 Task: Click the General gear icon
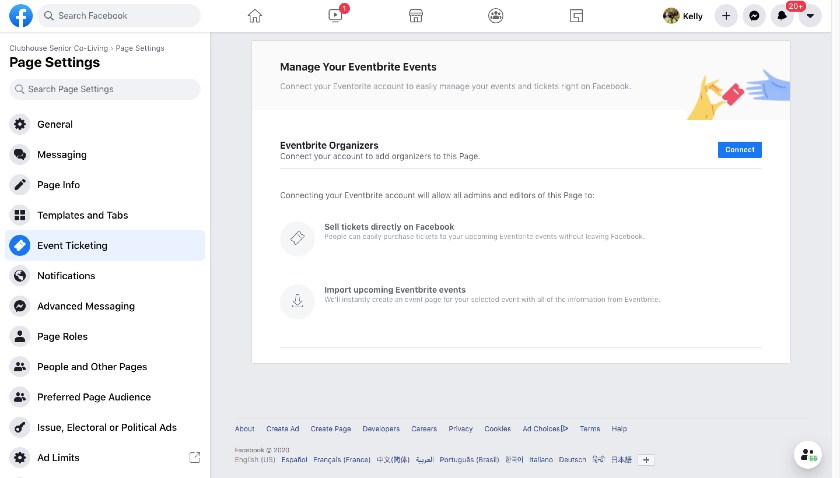(x=20, y=124)
